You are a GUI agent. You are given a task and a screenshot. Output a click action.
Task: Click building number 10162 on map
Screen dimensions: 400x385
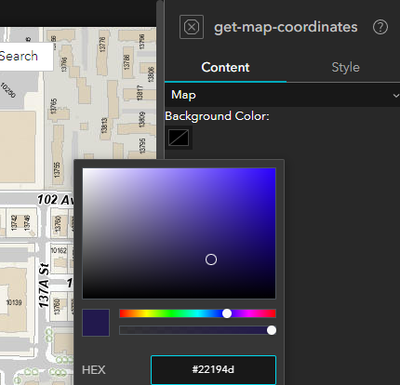59,250
